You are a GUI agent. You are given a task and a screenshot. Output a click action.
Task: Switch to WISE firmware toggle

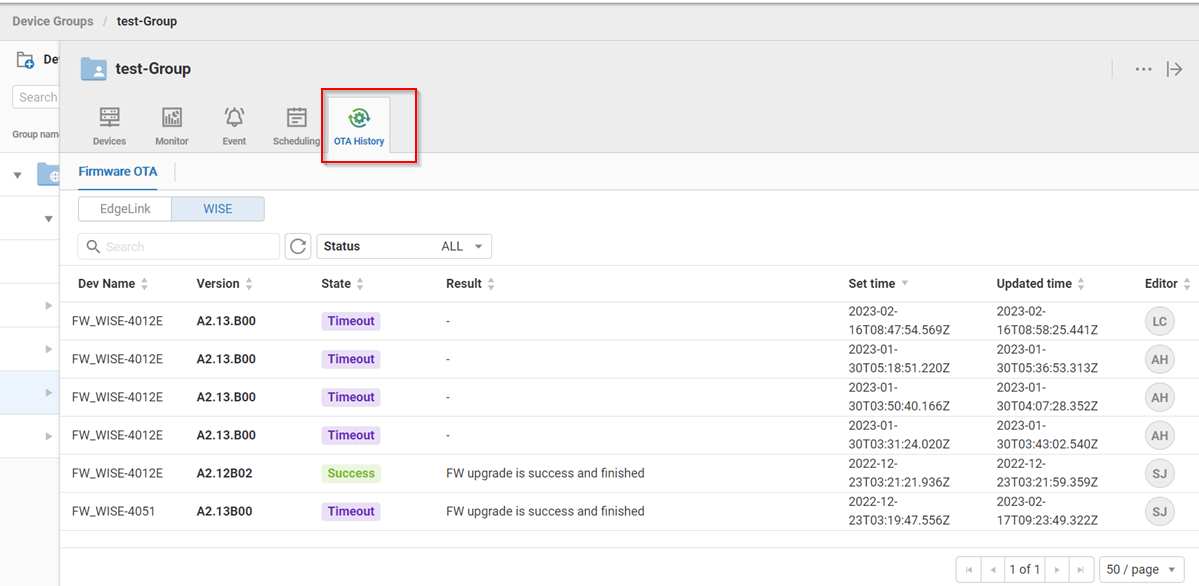tap(217, 209)
